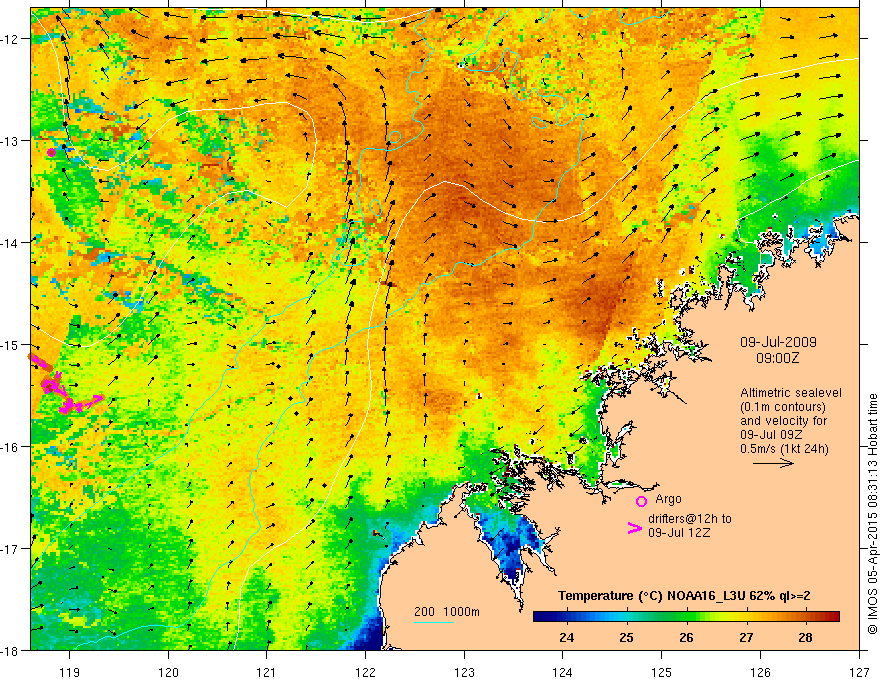Click the IMOS copyright timestamp text

coord(872,514)
